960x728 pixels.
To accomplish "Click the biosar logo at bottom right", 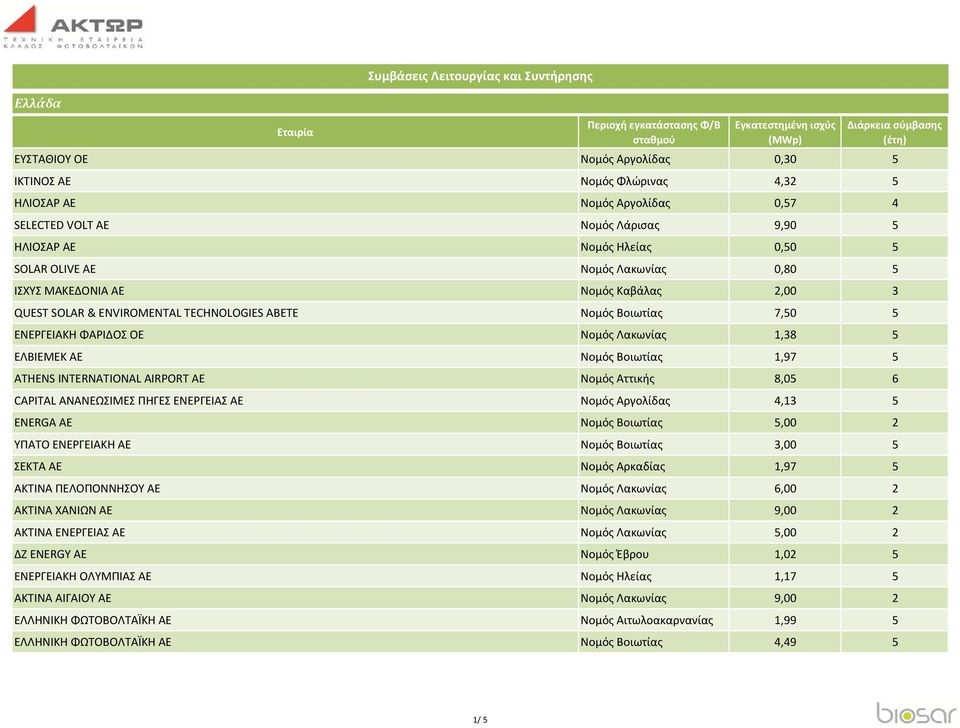I will click(x=916, y=713).
